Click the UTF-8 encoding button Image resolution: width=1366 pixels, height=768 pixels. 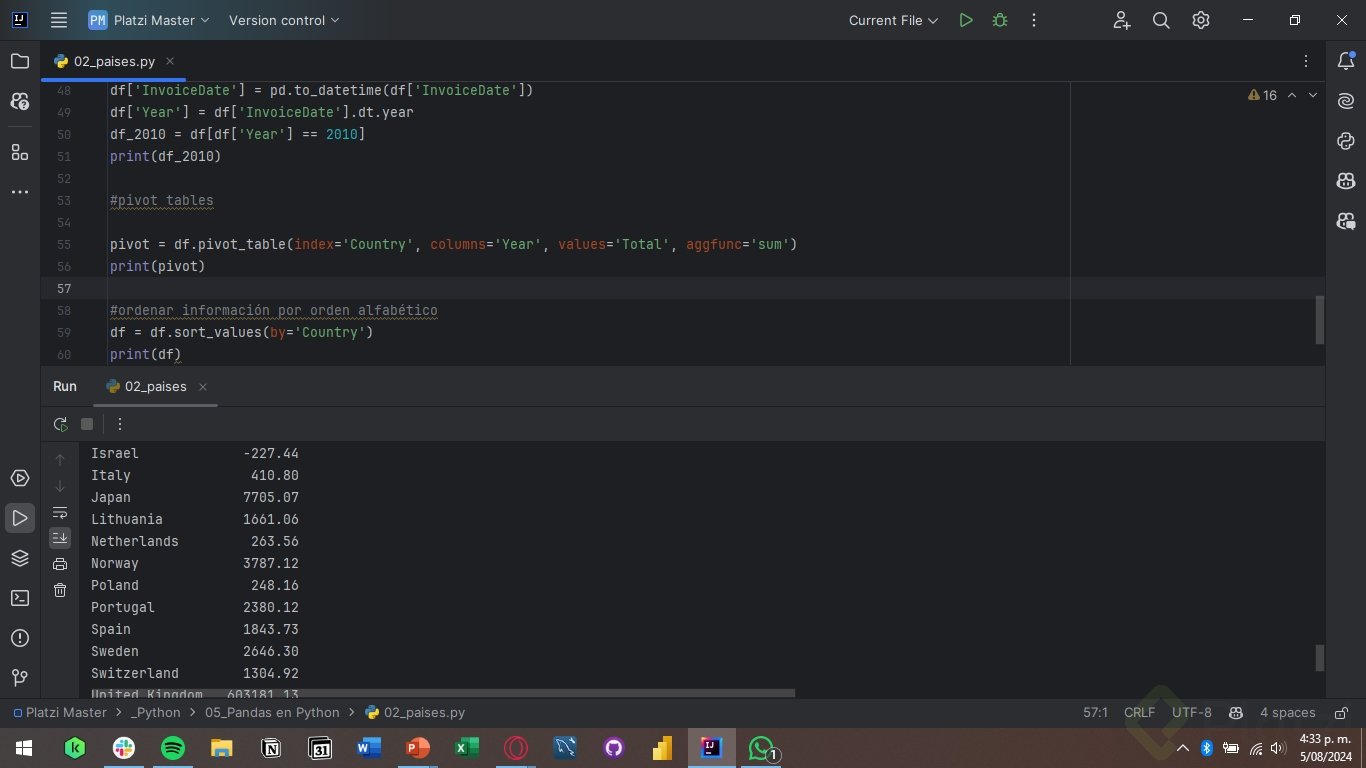click(1191, 713)
